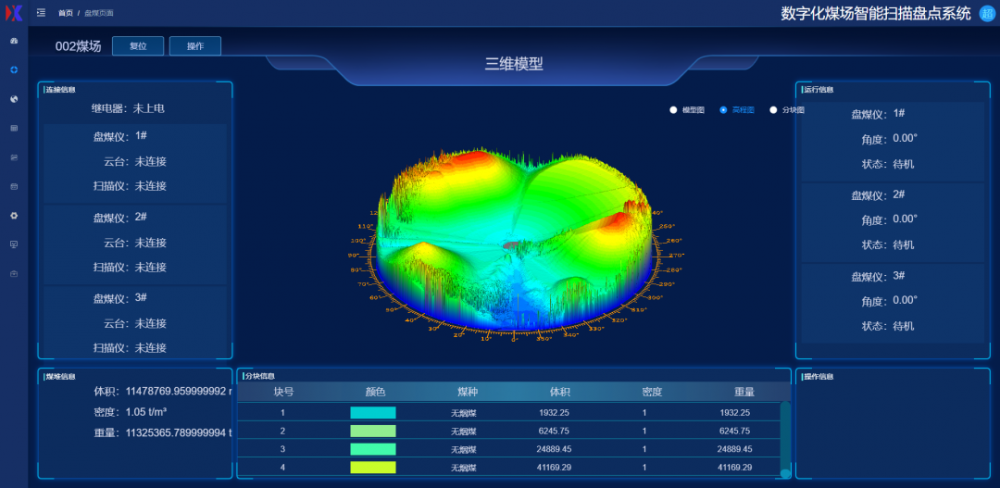Select the 高程图 radio button
1000x488 pixels.
[x=724, y=110]
